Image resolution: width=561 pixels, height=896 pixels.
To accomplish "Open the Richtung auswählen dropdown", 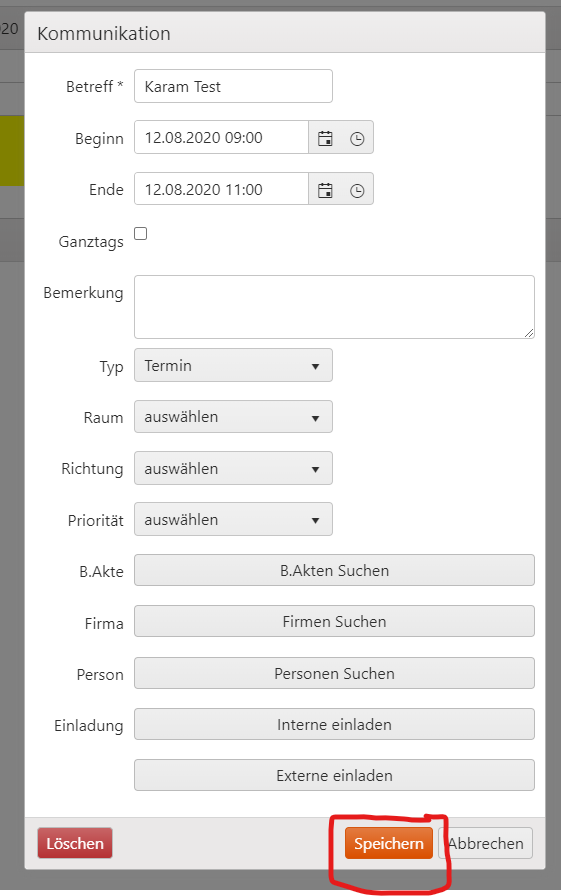I will [233, 468].
